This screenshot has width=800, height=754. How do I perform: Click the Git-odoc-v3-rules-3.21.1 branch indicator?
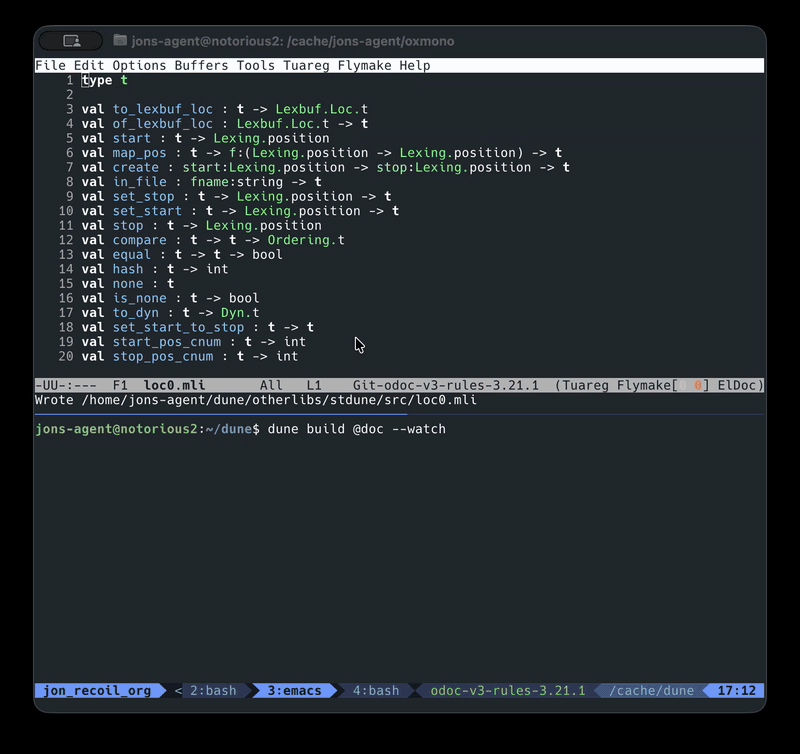point(445,385)
